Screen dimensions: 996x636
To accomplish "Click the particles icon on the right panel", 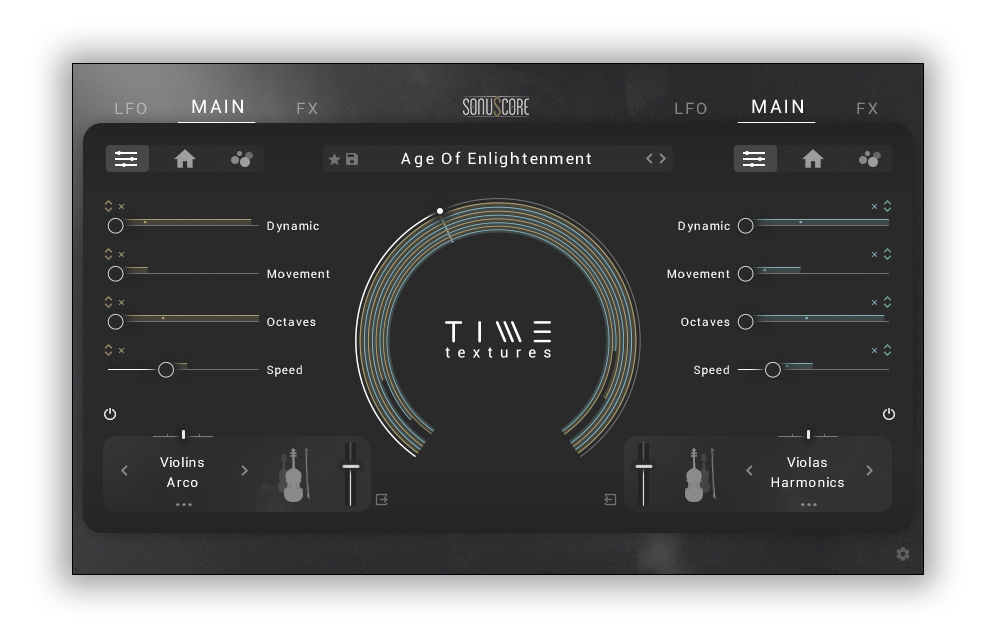I will pyautogui.click(x=869, y=158).
